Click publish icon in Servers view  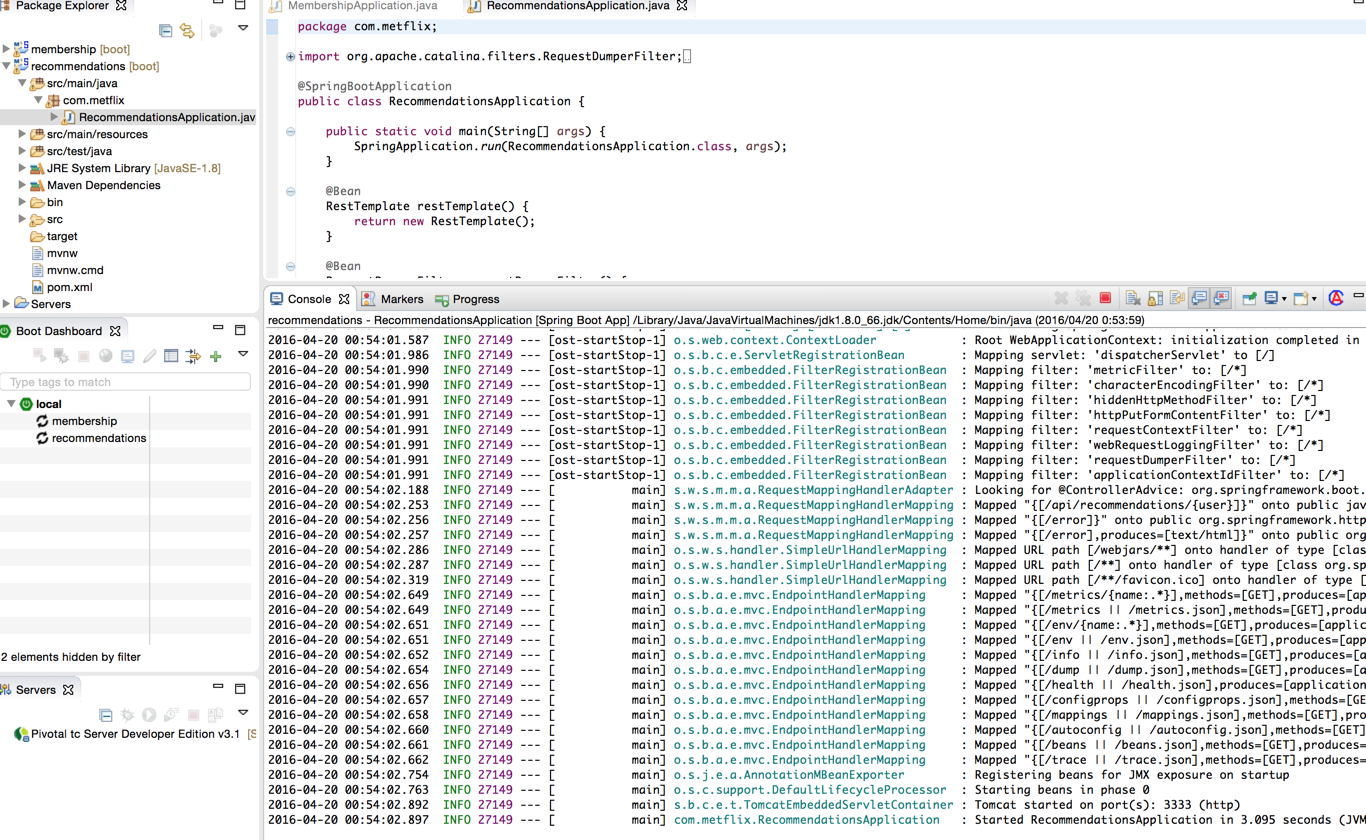click(215, 715)
